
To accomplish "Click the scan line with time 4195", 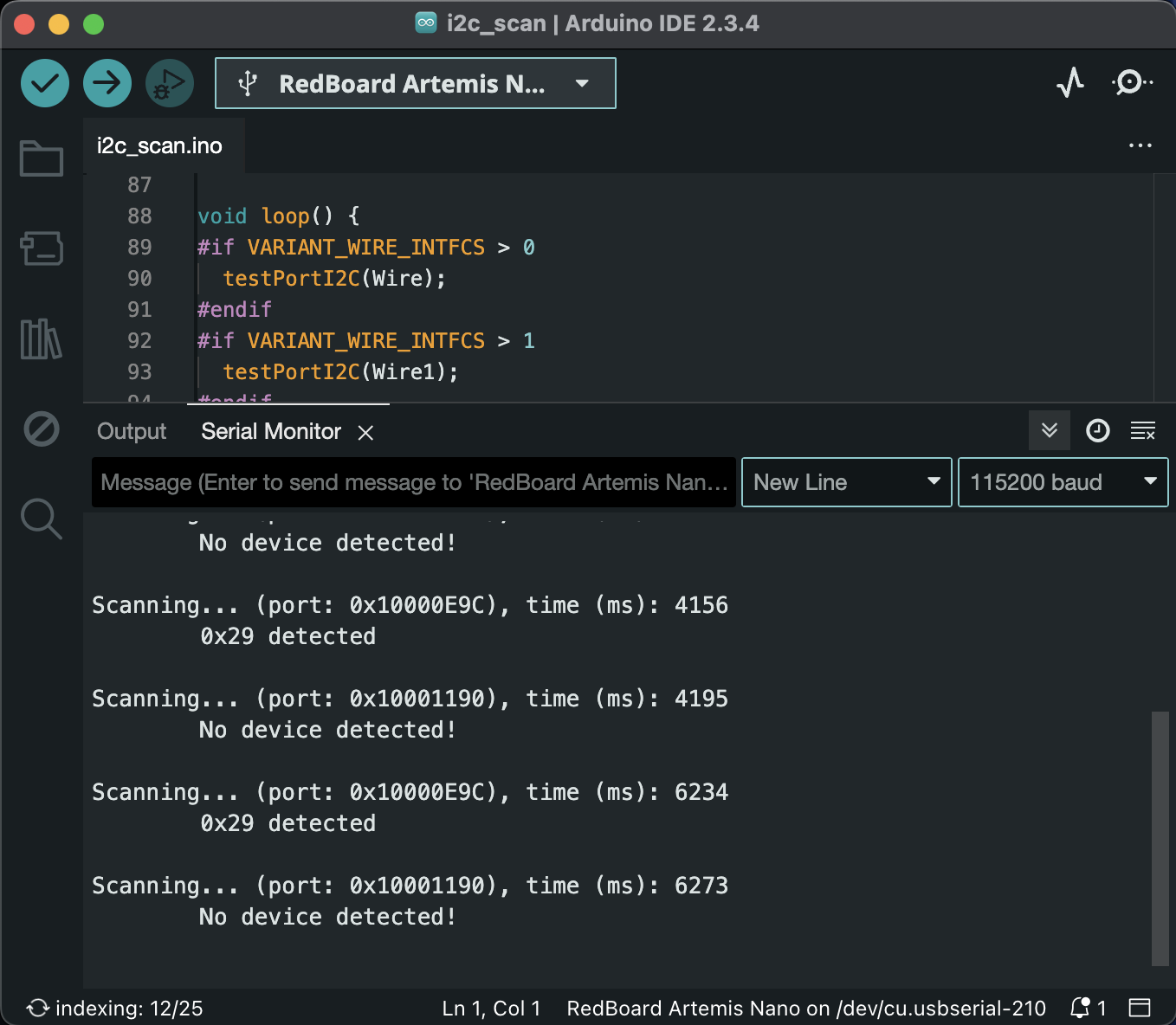I will (410, 699).
